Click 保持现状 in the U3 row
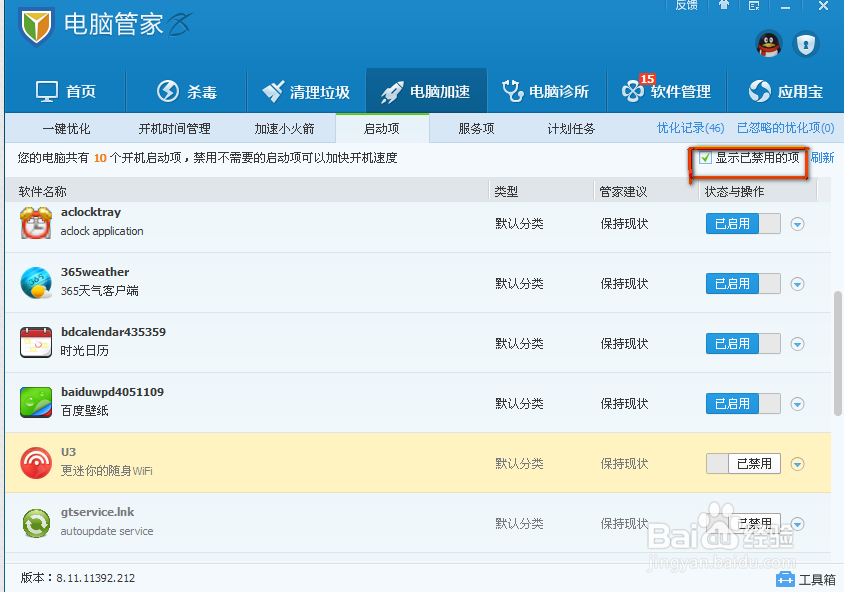844x592 pixels. (624, 464)
